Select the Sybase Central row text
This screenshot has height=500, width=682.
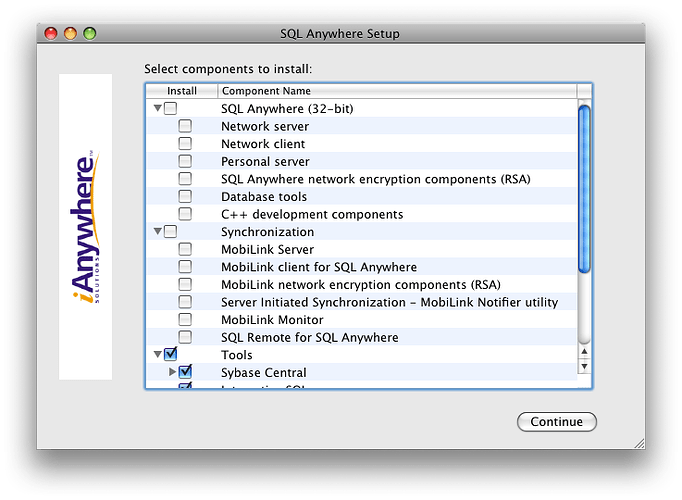[x=264, y=373]
